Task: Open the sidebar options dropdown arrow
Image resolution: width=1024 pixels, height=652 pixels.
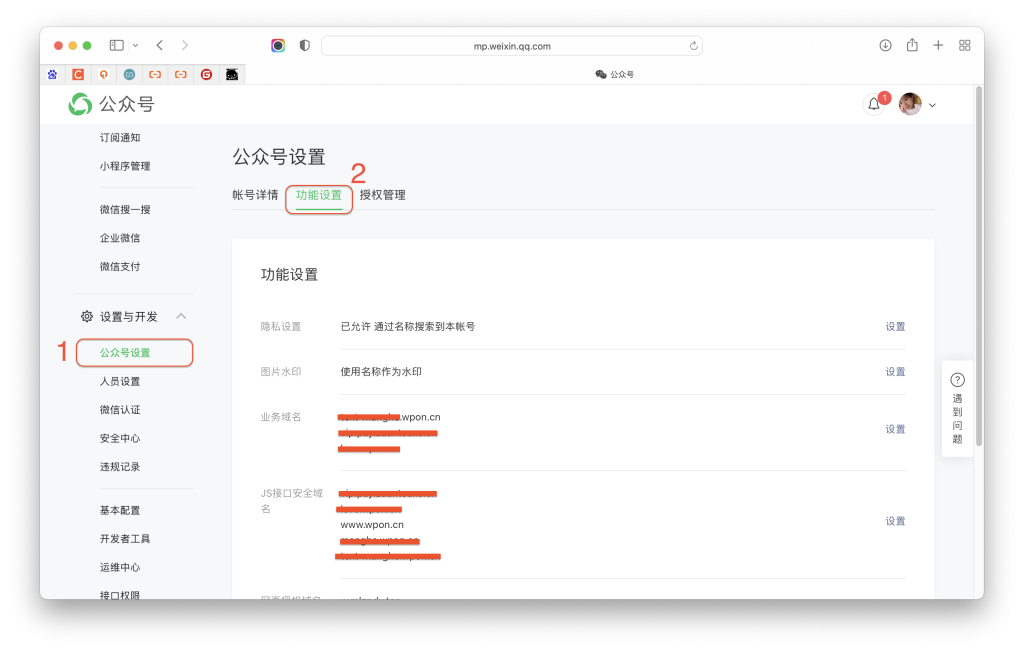Action: (x=135, y=46)
